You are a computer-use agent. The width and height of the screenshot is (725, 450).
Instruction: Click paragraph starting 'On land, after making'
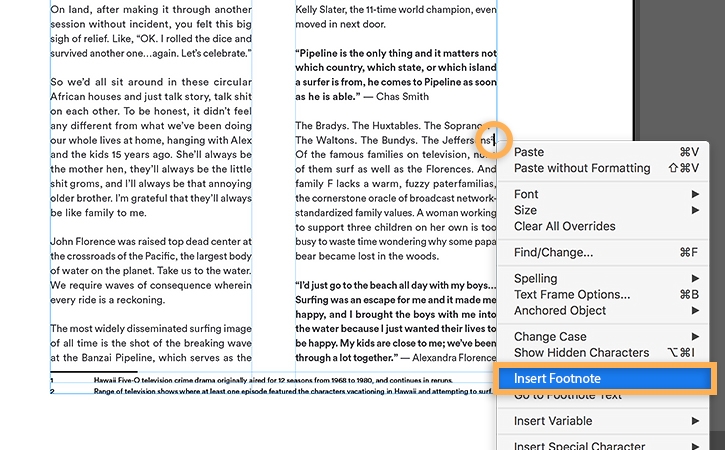pos(151,31)
